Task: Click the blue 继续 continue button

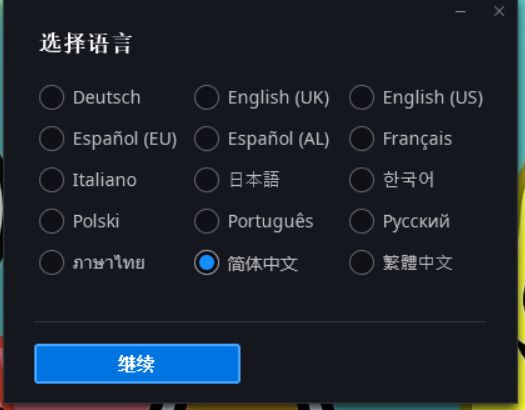Action: click(x=137, y=364)
